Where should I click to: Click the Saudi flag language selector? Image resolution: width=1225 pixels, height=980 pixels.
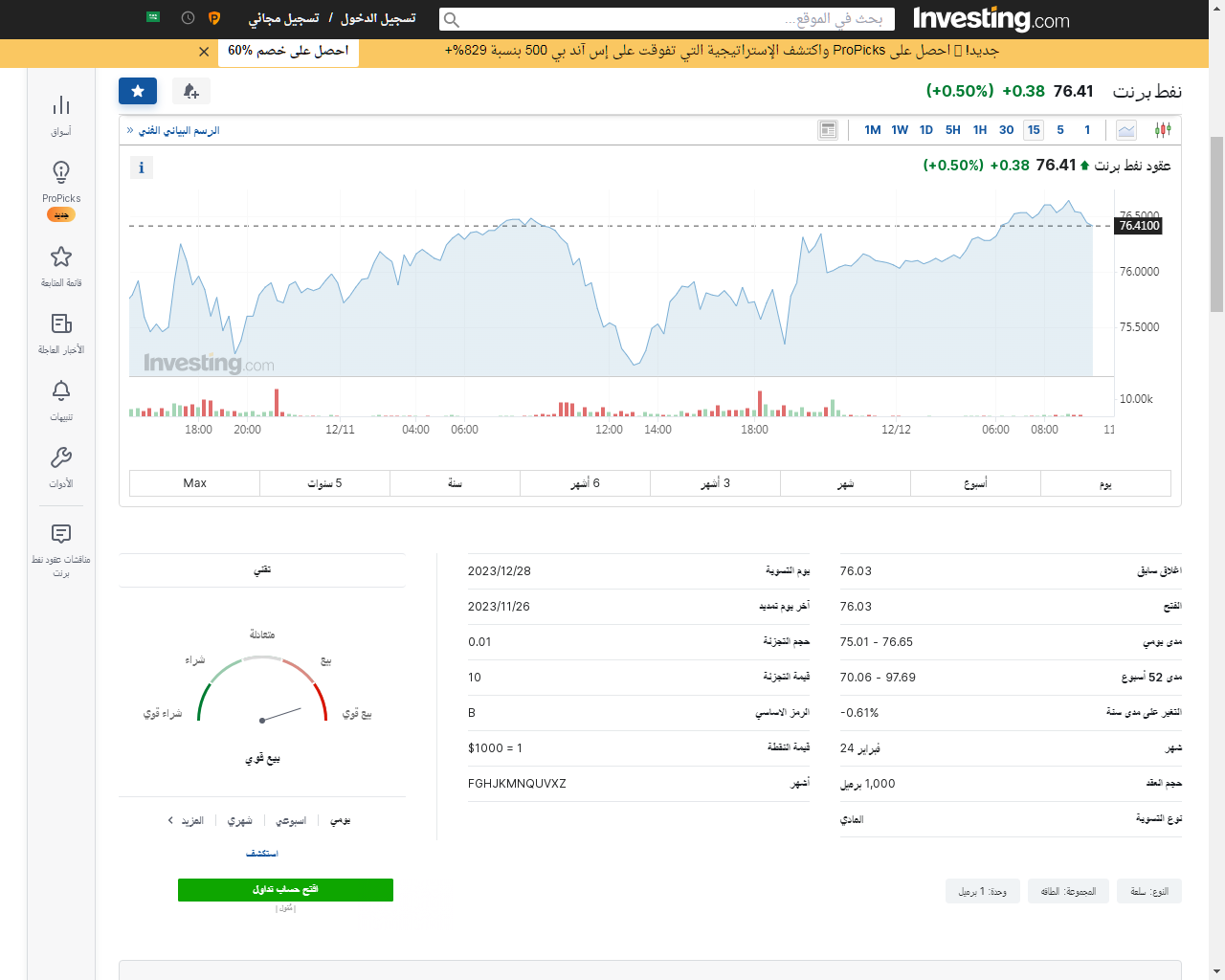(x=153, y=17)
